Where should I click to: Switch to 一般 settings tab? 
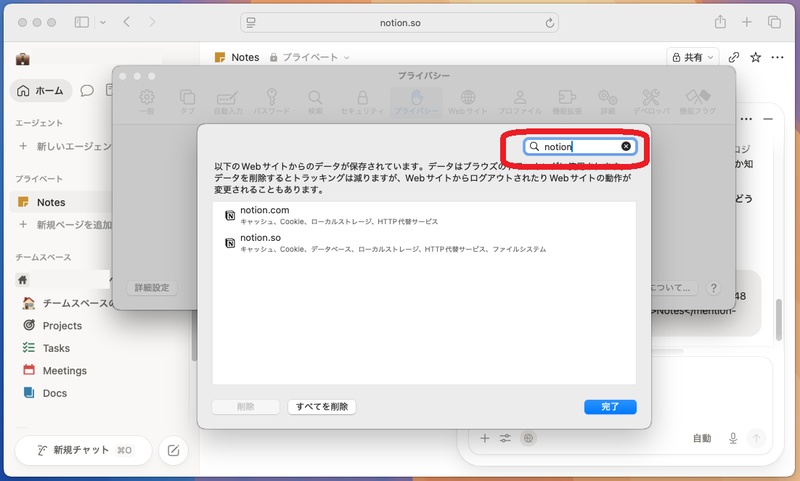[x=147, y=102]
